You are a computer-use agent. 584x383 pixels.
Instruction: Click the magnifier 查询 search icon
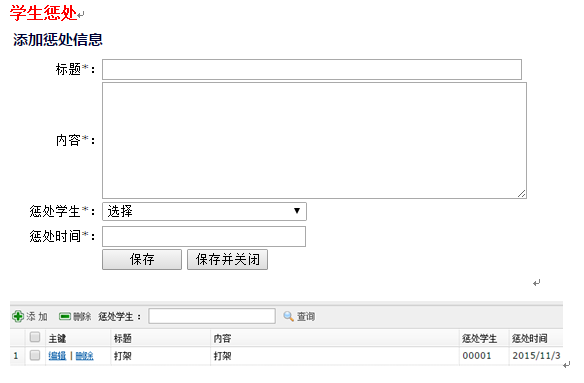tap(288, 316)
